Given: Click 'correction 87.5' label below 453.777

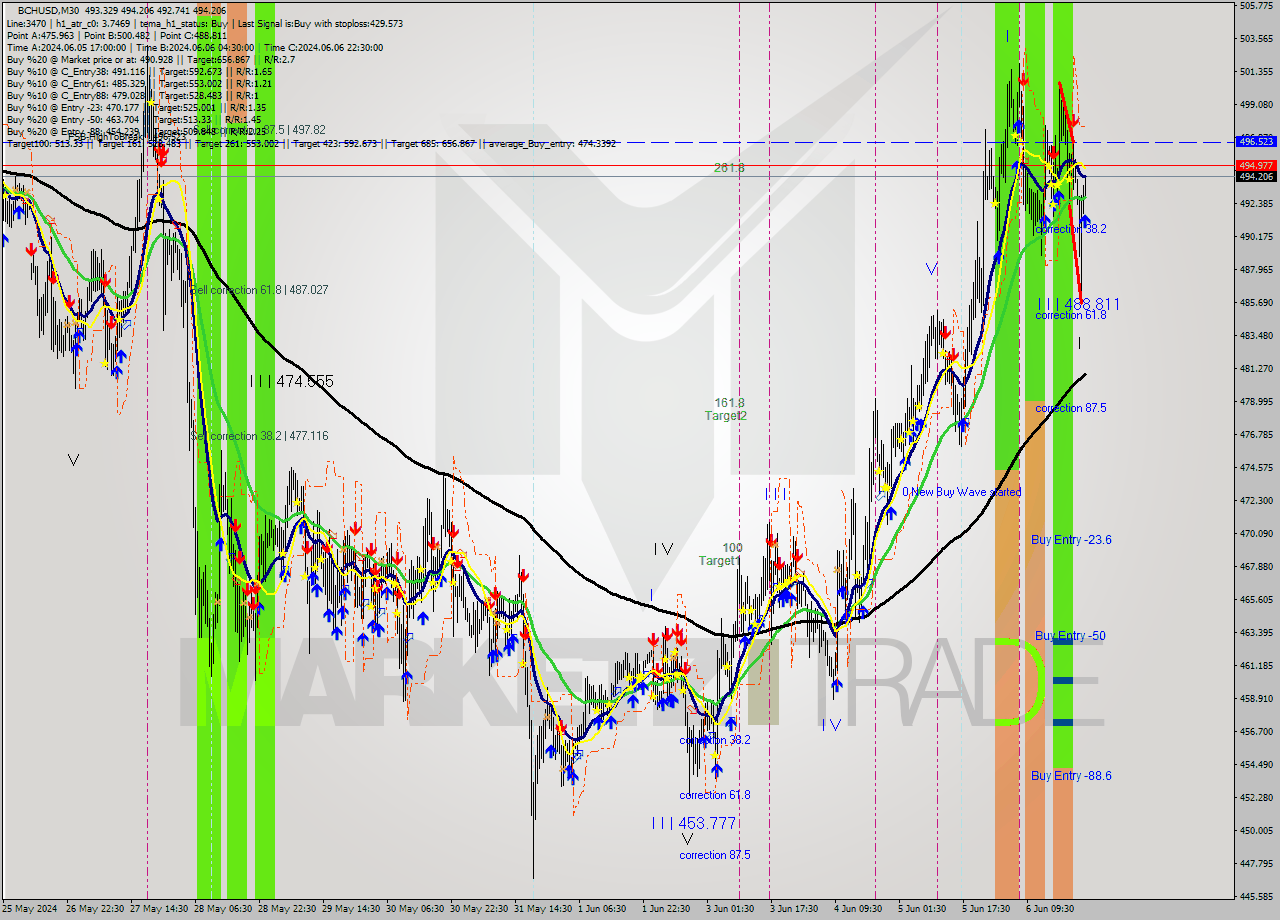Looking at the screenshot, I should tap(715, 855).
